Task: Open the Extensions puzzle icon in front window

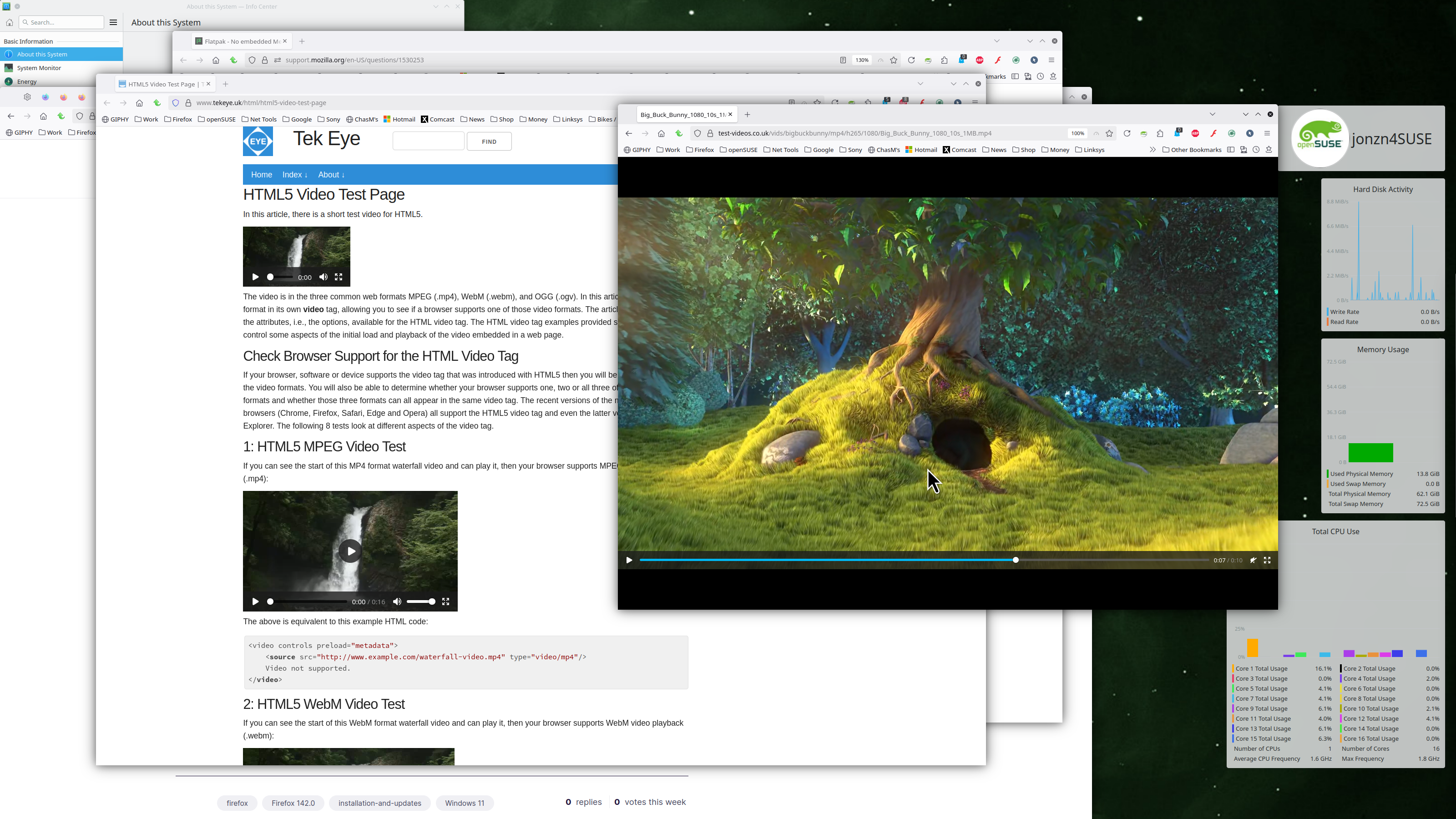Action: click(1160, 133)
